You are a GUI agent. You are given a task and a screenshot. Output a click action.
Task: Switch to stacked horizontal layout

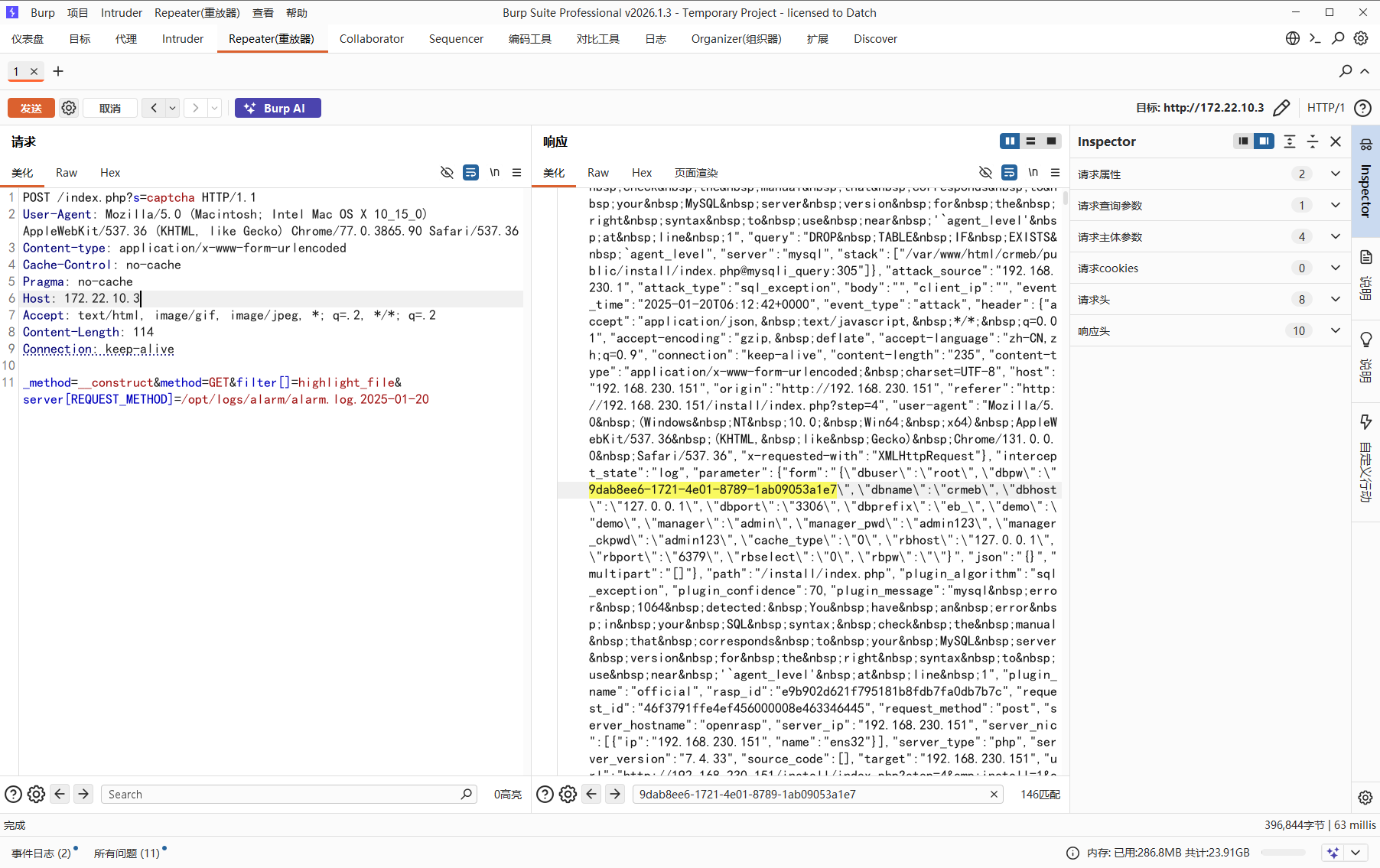click(1030, 141)
